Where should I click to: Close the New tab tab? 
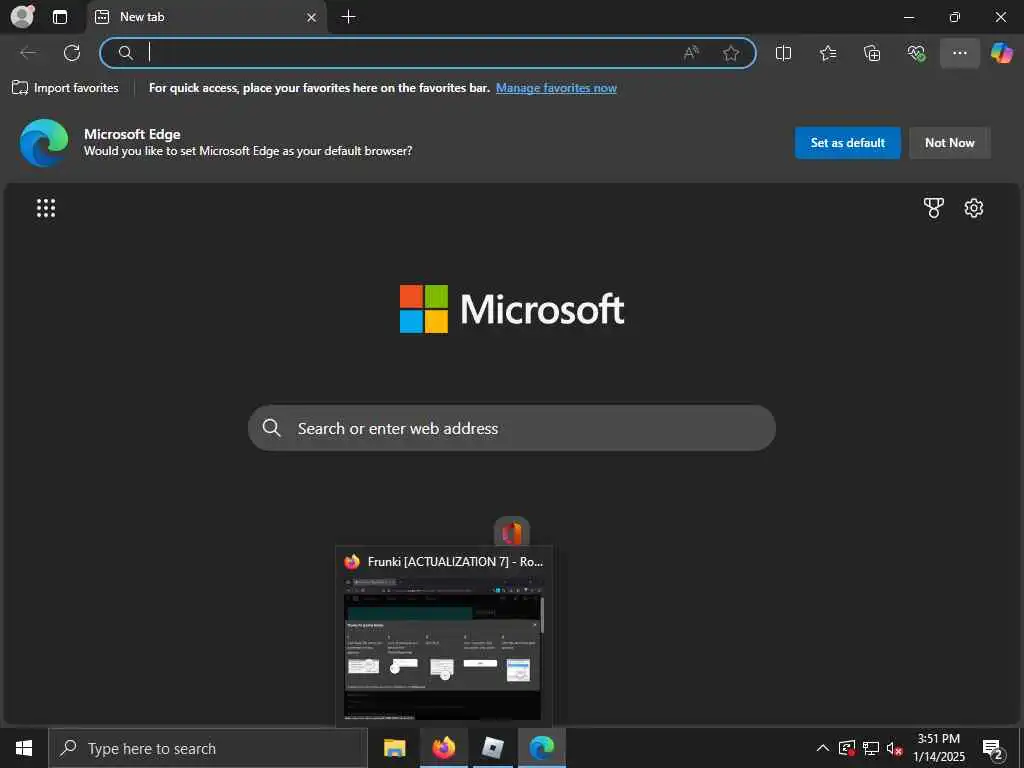click(312, 18)
